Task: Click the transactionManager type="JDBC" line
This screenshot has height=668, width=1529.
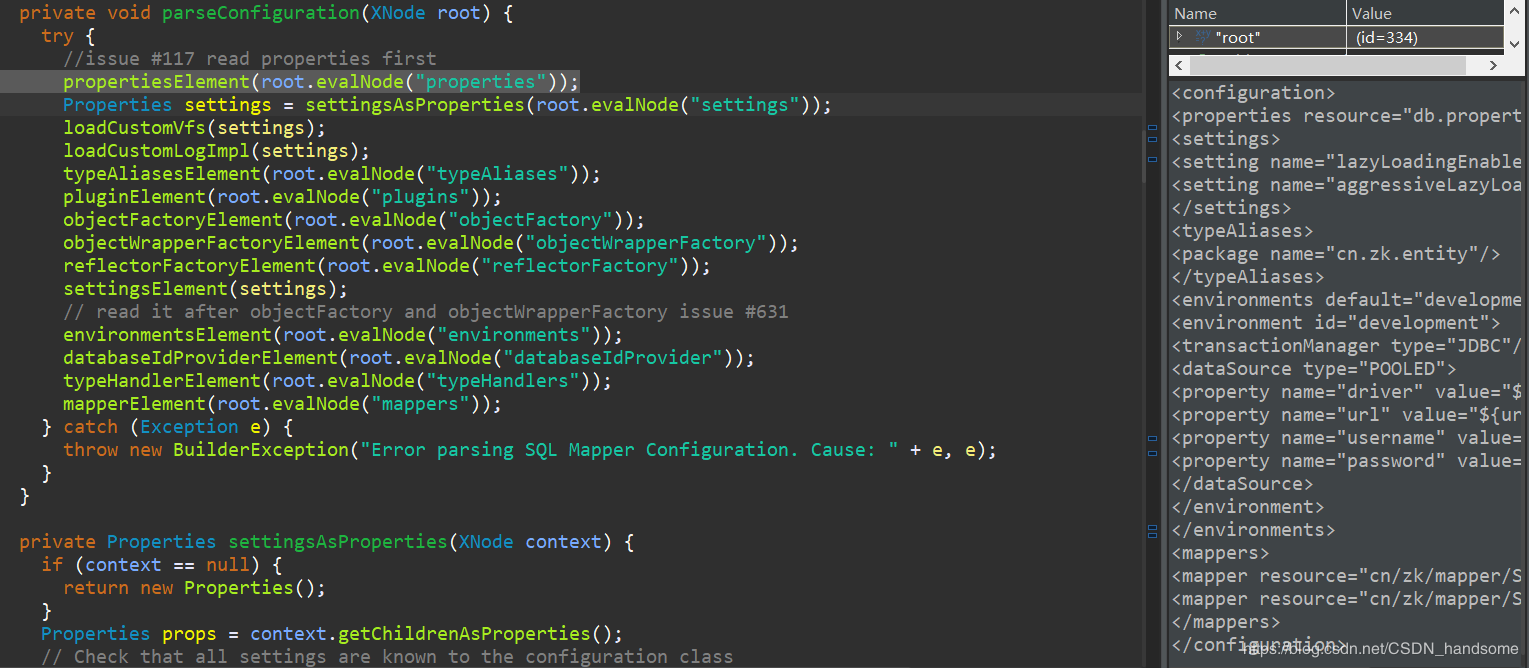Action: [x=1347, y=346]
